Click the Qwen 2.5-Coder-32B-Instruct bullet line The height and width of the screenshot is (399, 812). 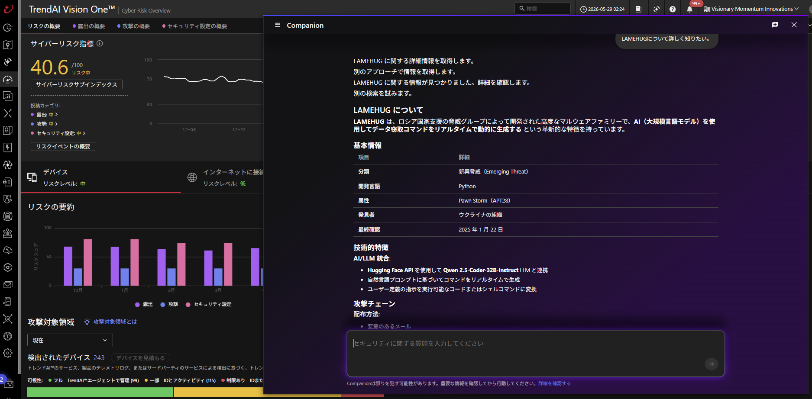pos(458,270)
